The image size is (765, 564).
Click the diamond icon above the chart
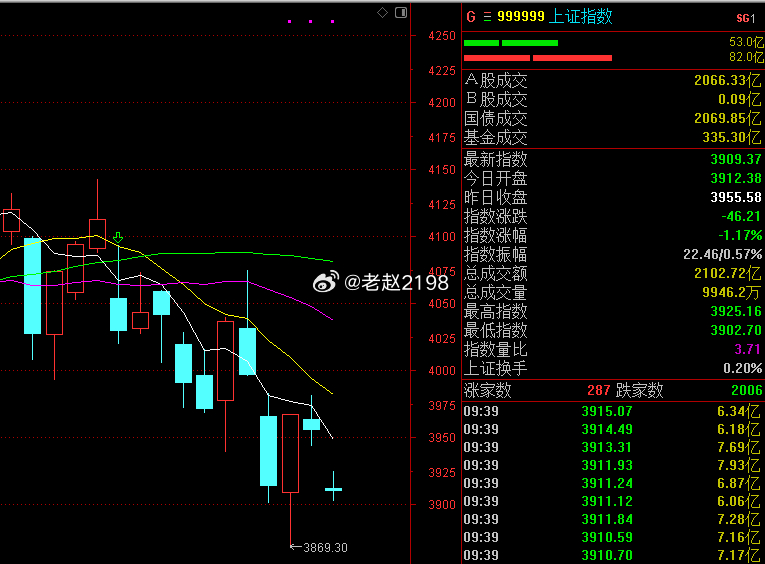tap(382, 13)
